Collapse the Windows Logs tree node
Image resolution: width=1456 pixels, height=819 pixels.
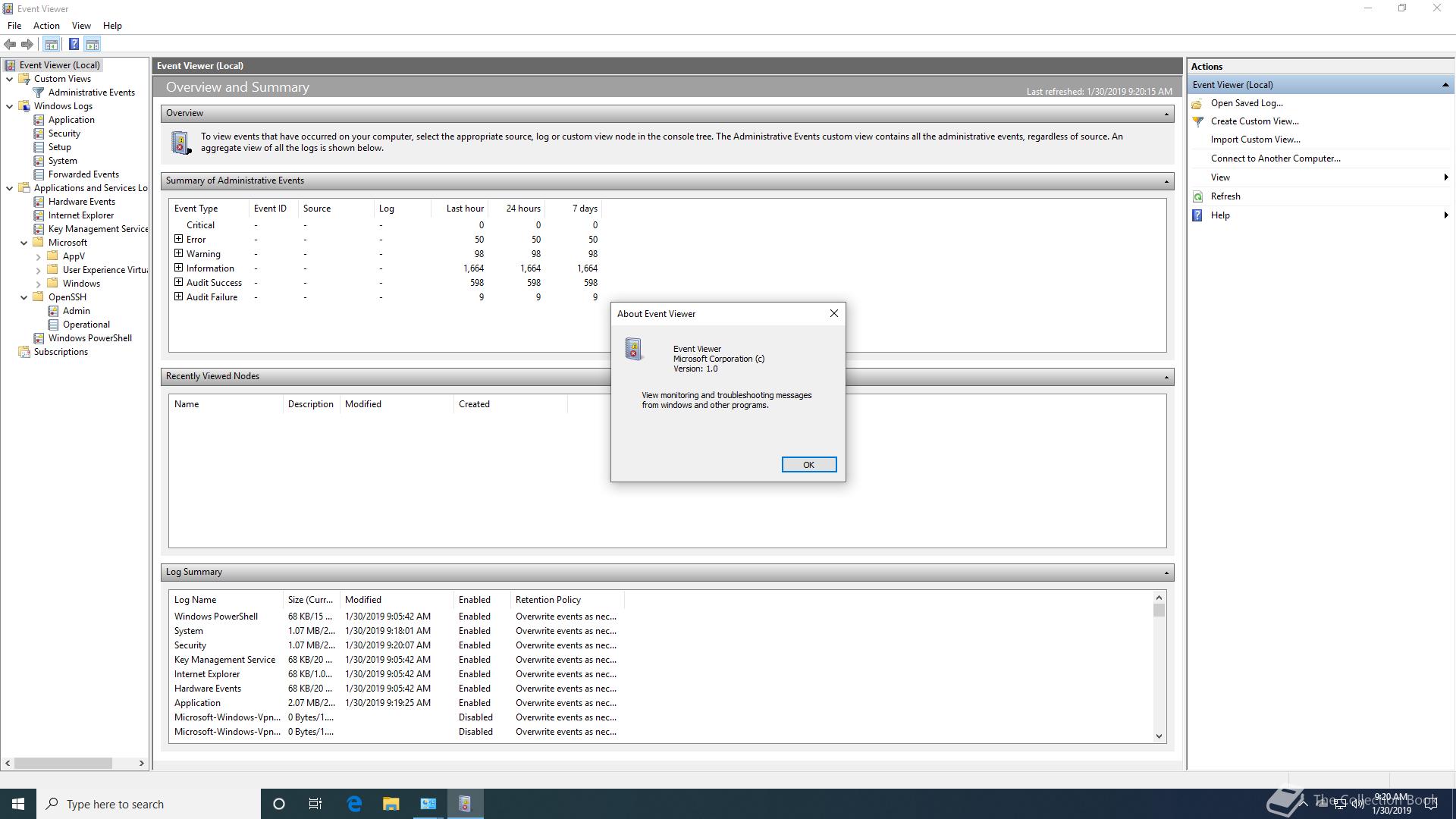(x=9, y=106)
